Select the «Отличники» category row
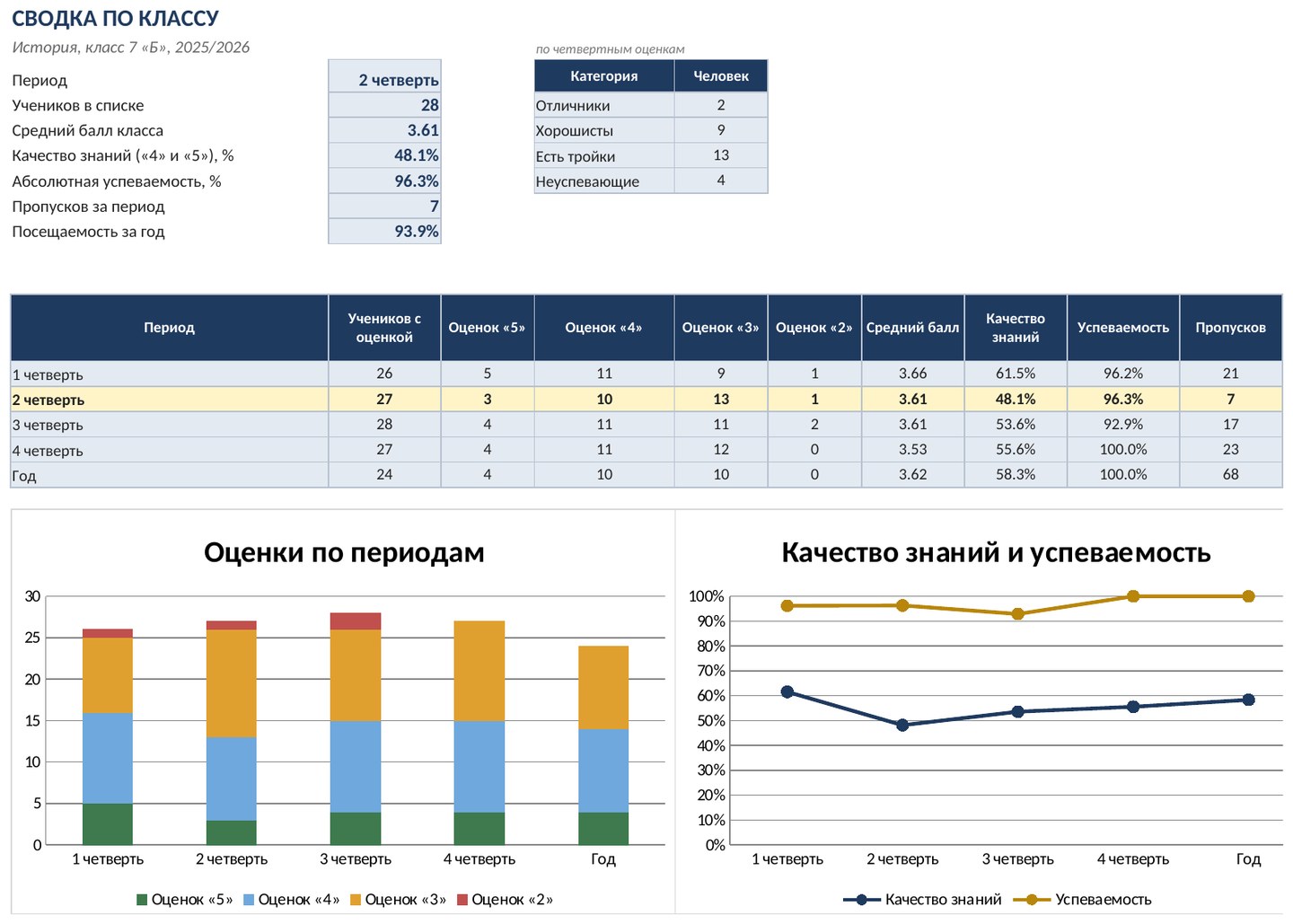Viewport: 1293px width, 924px height. (x=651, y=105)
